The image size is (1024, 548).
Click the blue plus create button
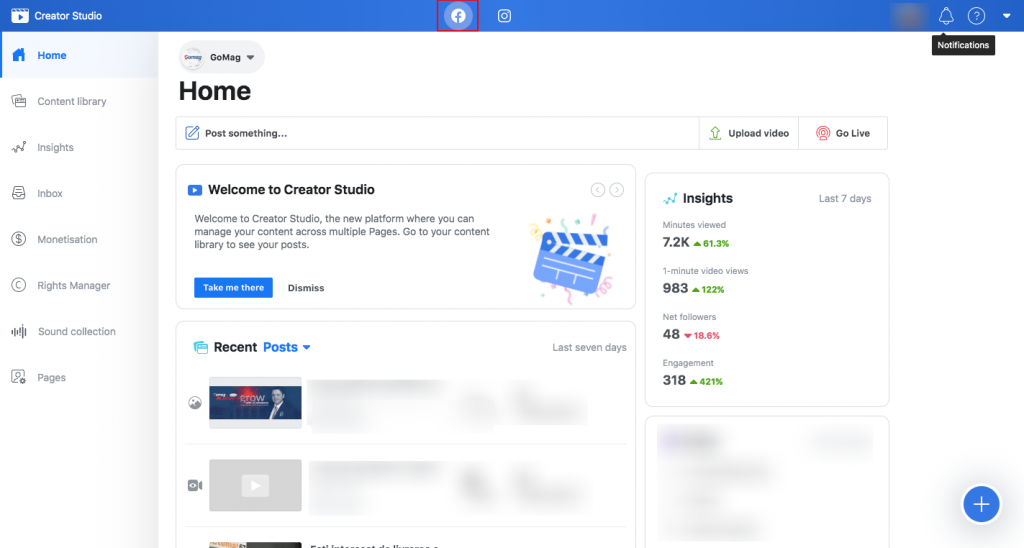point(981,504)
